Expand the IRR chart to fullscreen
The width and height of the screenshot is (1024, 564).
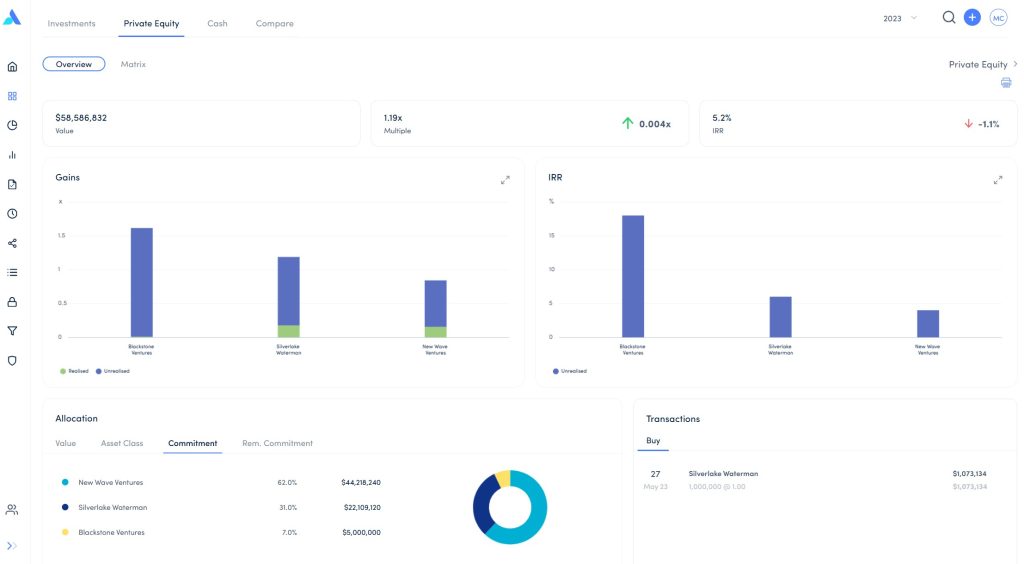click(x=997, y=180)
